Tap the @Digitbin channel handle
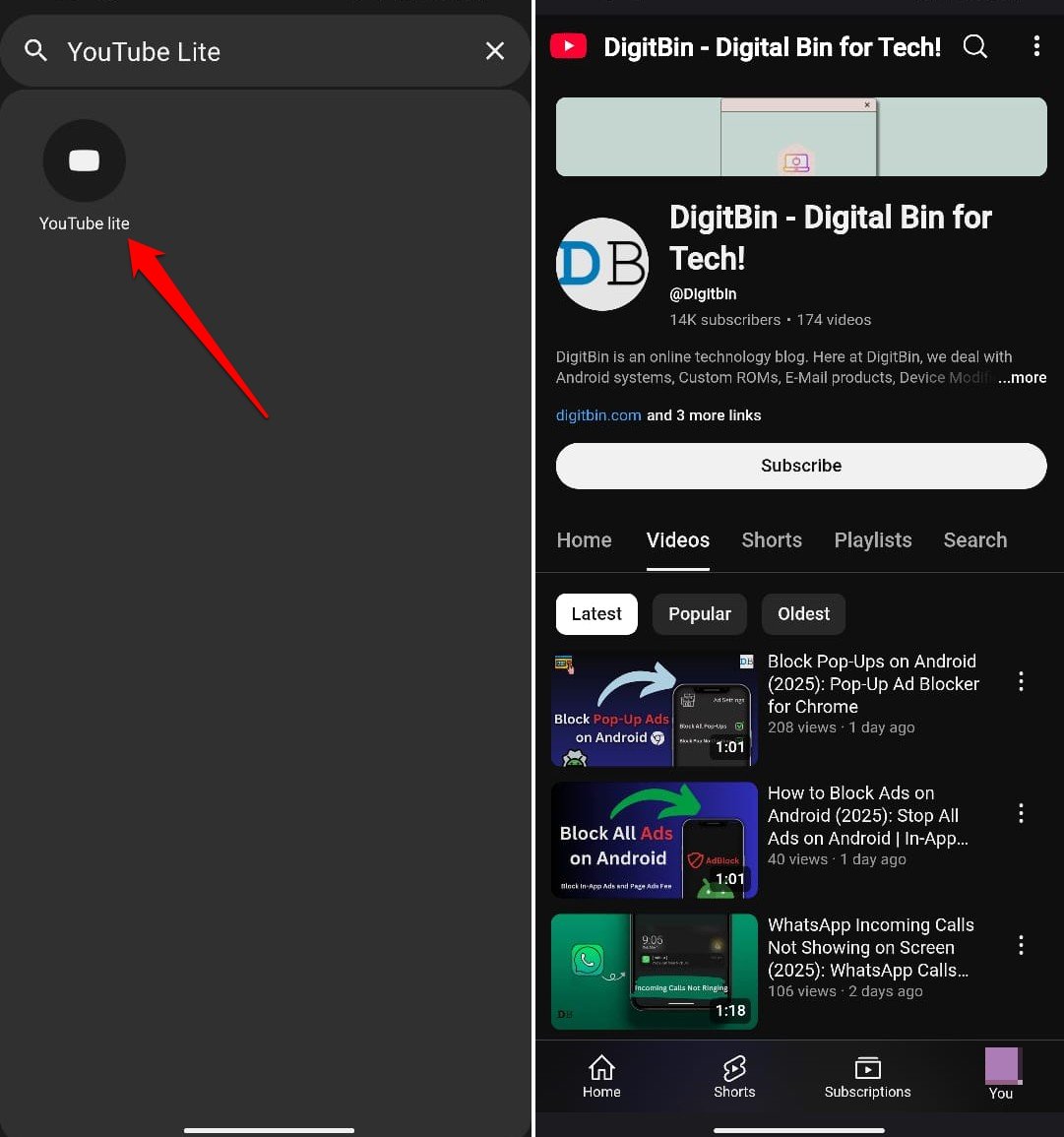This screenshot has width=1064, height=1137. [x=703, y=294]
